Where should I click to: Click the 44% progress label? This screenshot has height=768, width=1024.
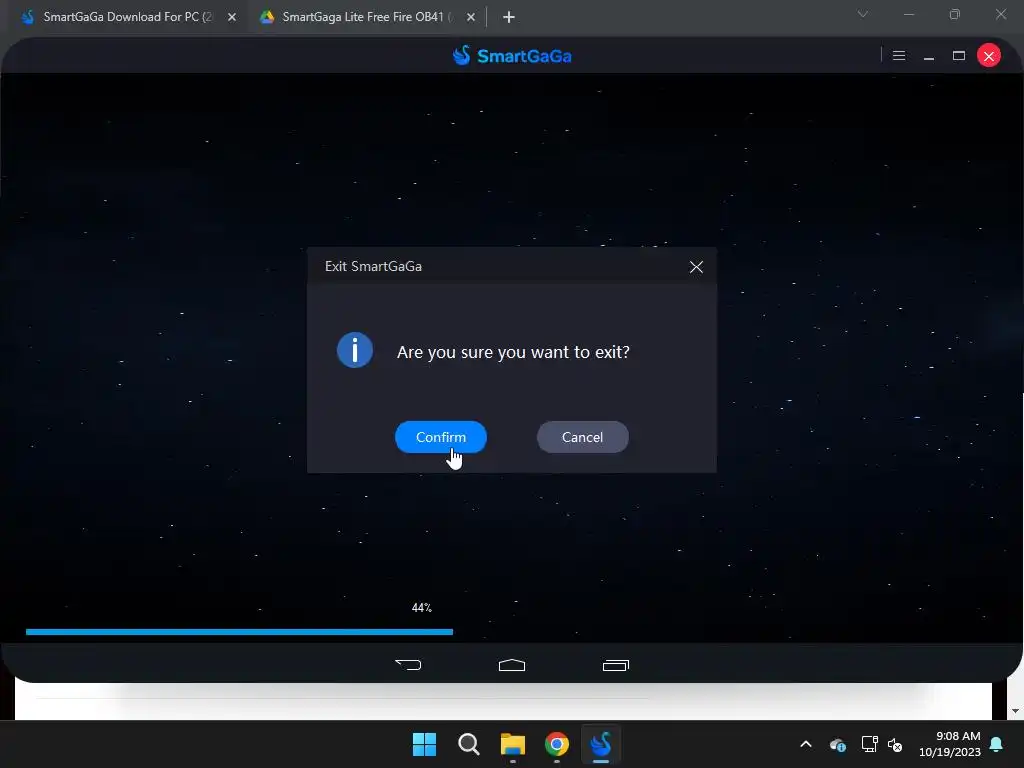click(x=422, y=608)
